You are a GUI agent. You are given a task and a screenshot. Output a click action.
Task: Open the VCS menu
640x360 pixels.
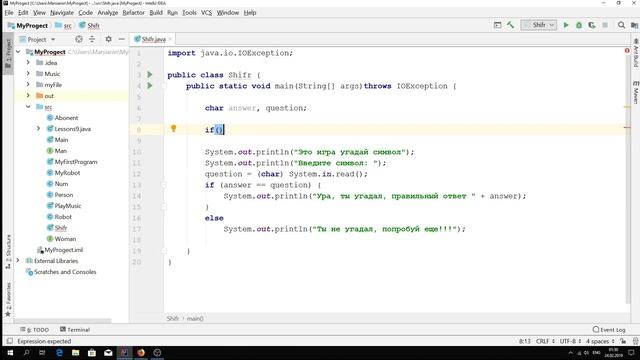coord(207,13)
